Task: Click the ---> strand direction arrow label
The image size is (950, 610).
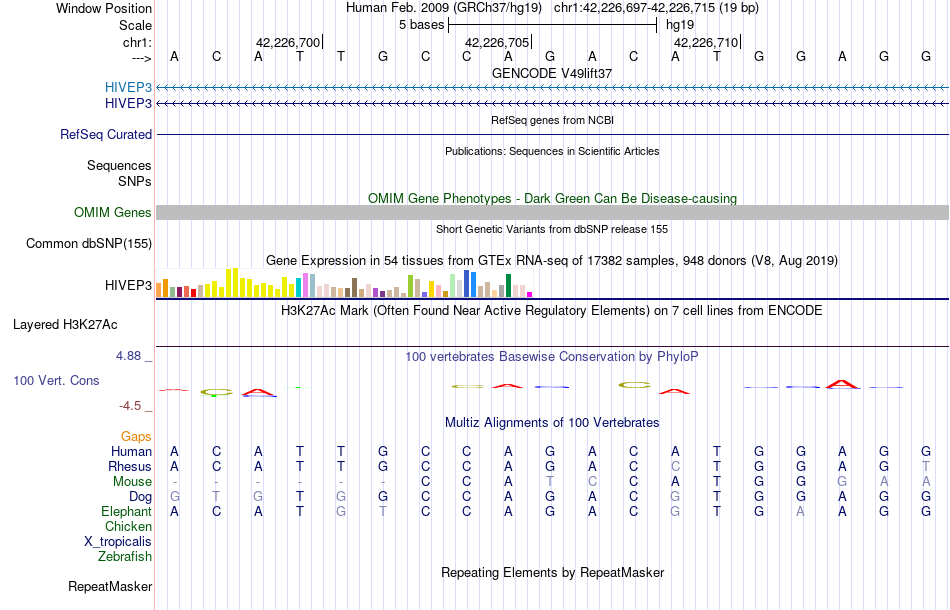Action: pos(141,58)
